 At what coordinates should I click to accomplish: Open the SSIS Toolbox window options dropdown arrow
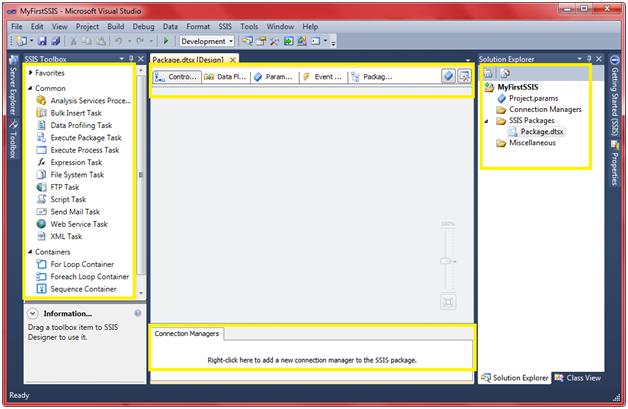[x=121, y=59]
